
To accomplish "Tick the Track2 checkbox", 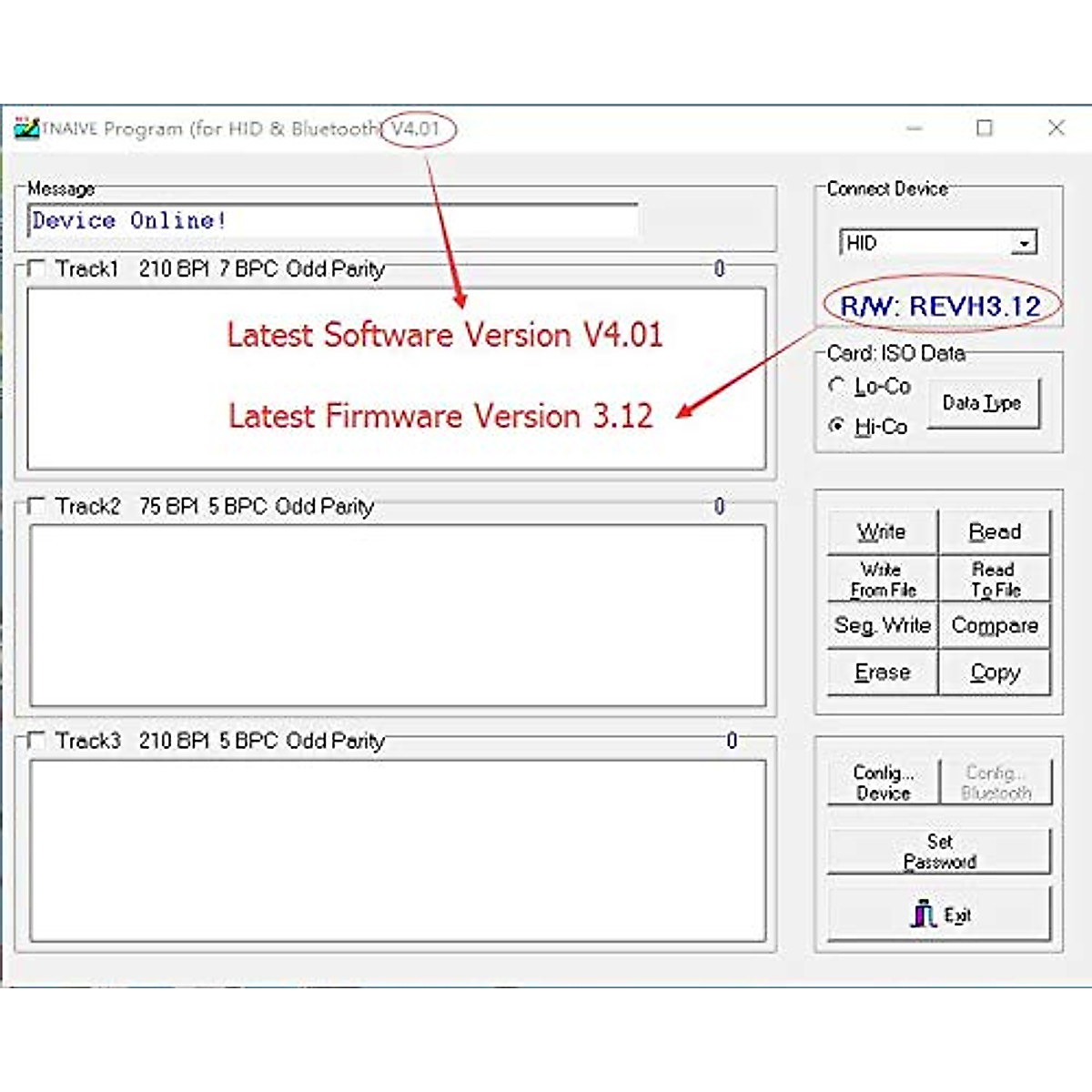I will pyautogui.click(x=36, y=506).
